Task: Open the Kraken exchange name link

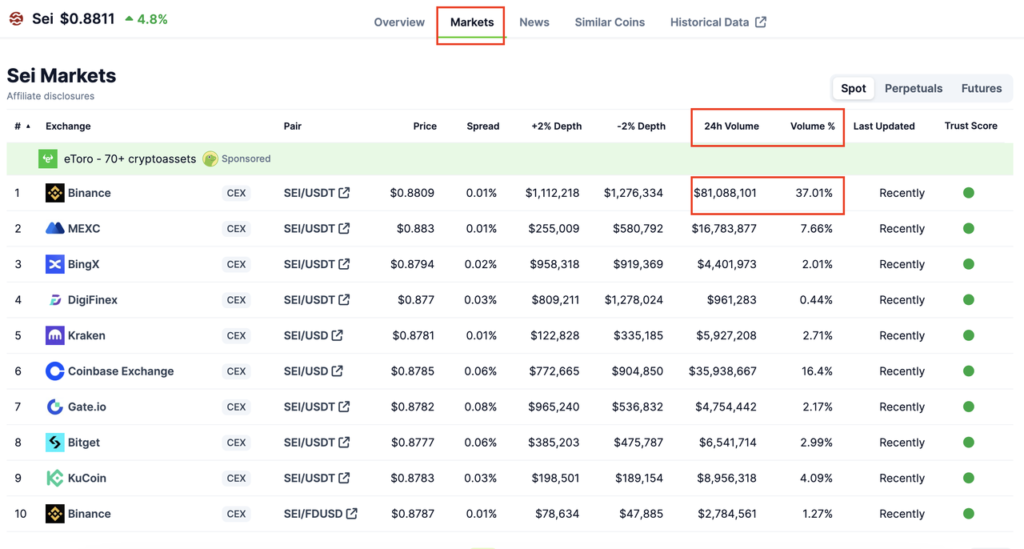Action: [86, 336]
